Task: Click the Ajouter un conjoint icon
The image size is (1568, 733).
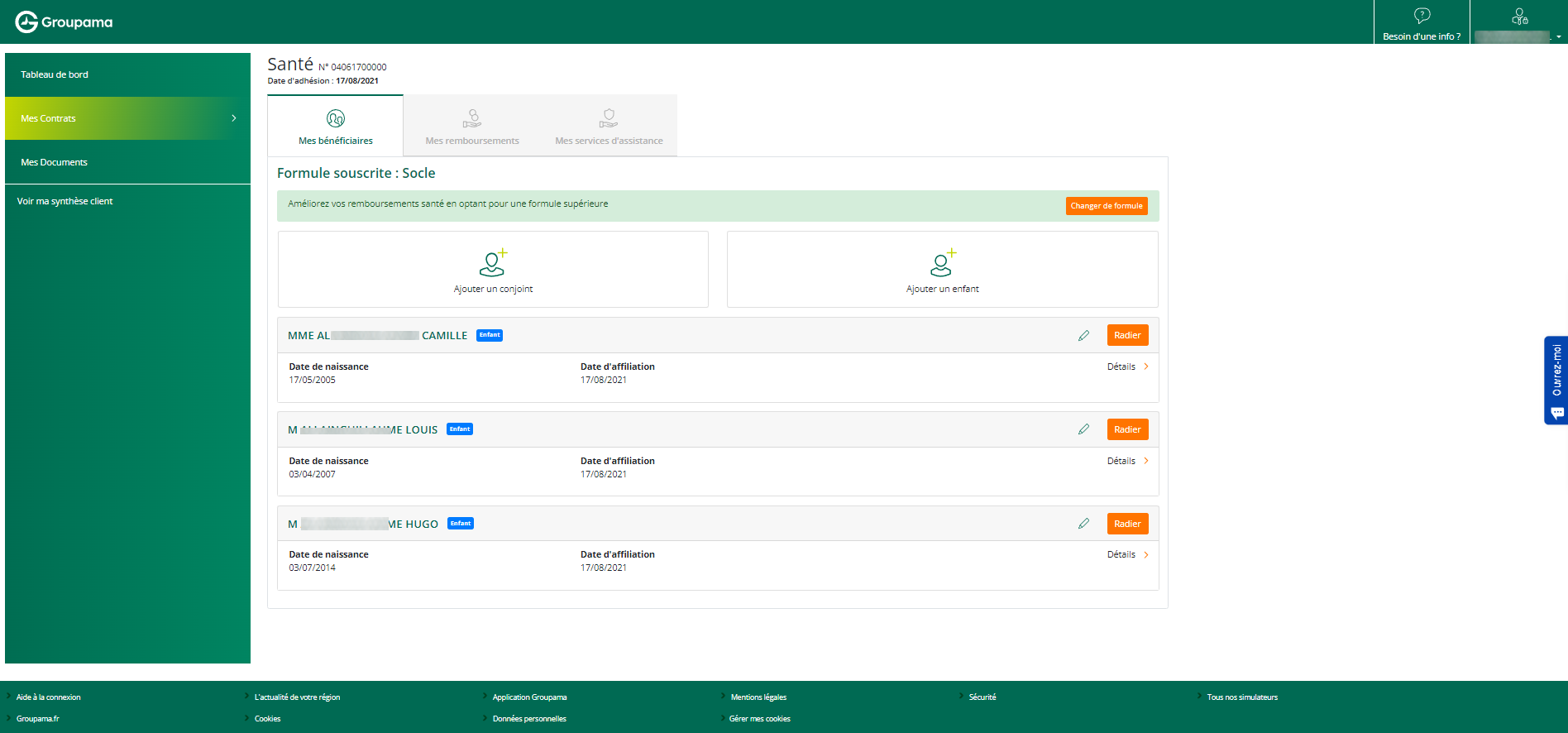Action: [493, 262]
